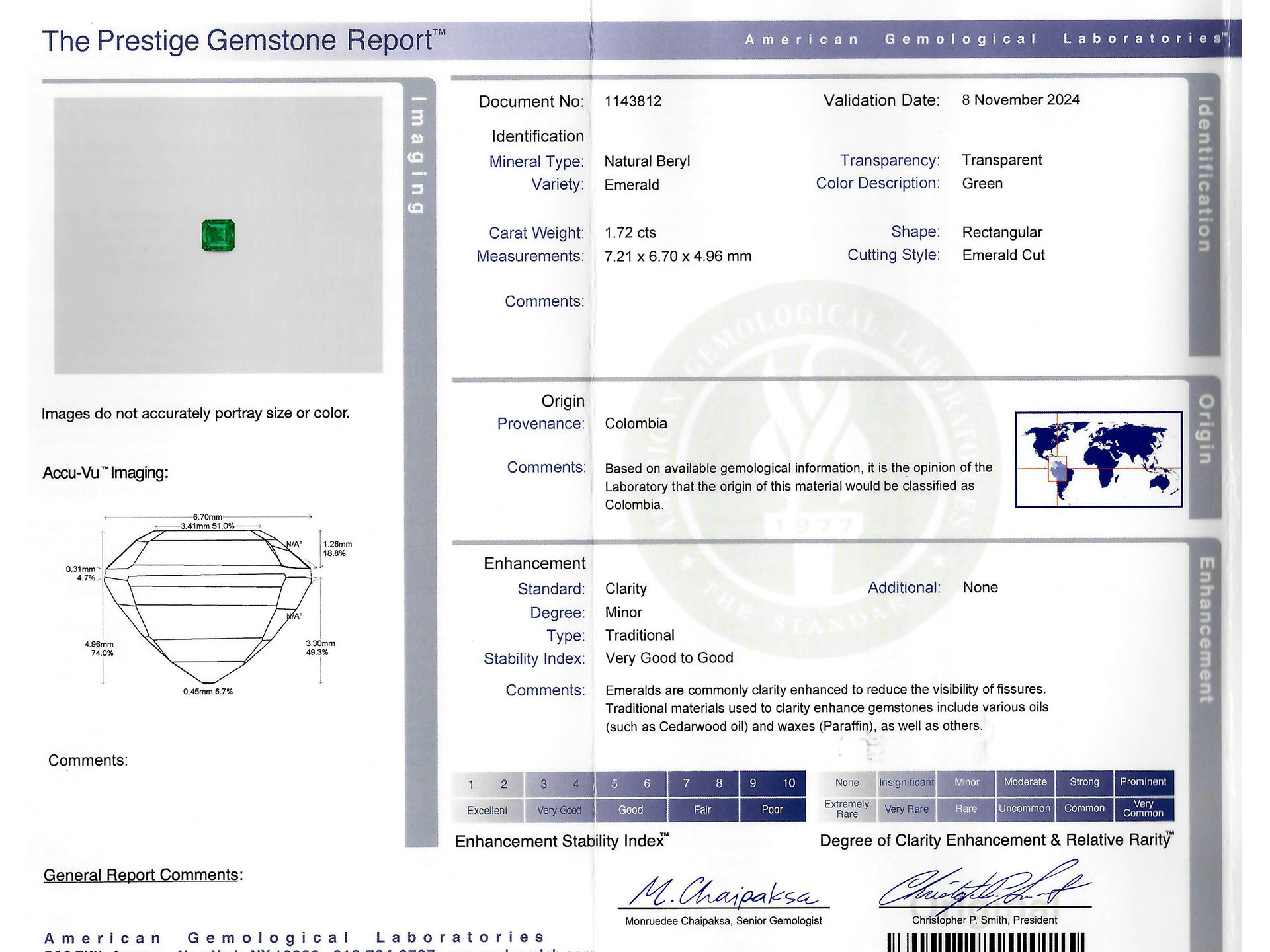
Task: Click the '3.30mm 49.3%' pavilion label
Action: click(x=320, y=648)
